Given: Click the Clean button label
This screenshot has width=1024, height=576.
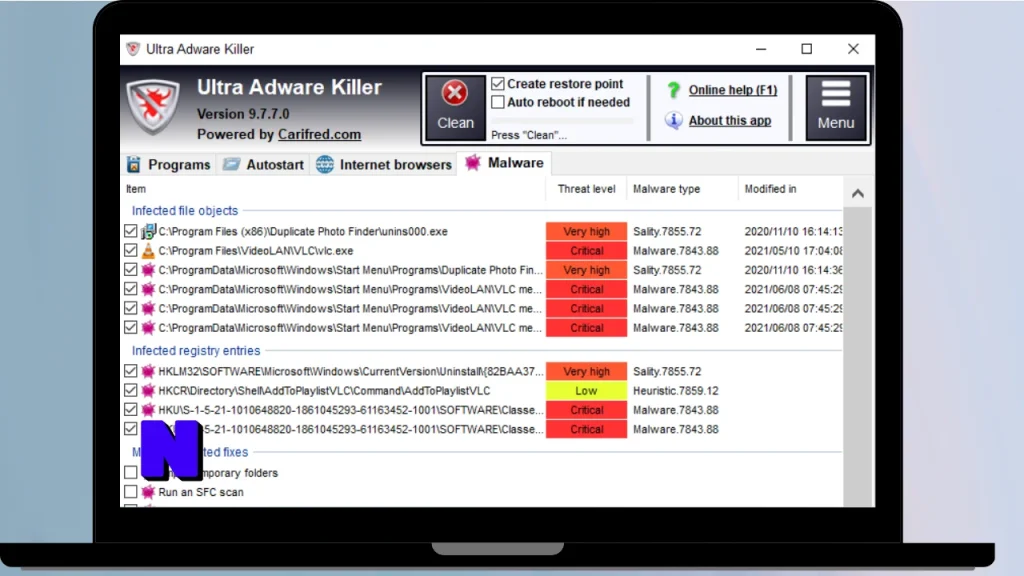Looking at the screenshot, I should tap(455, 123).
